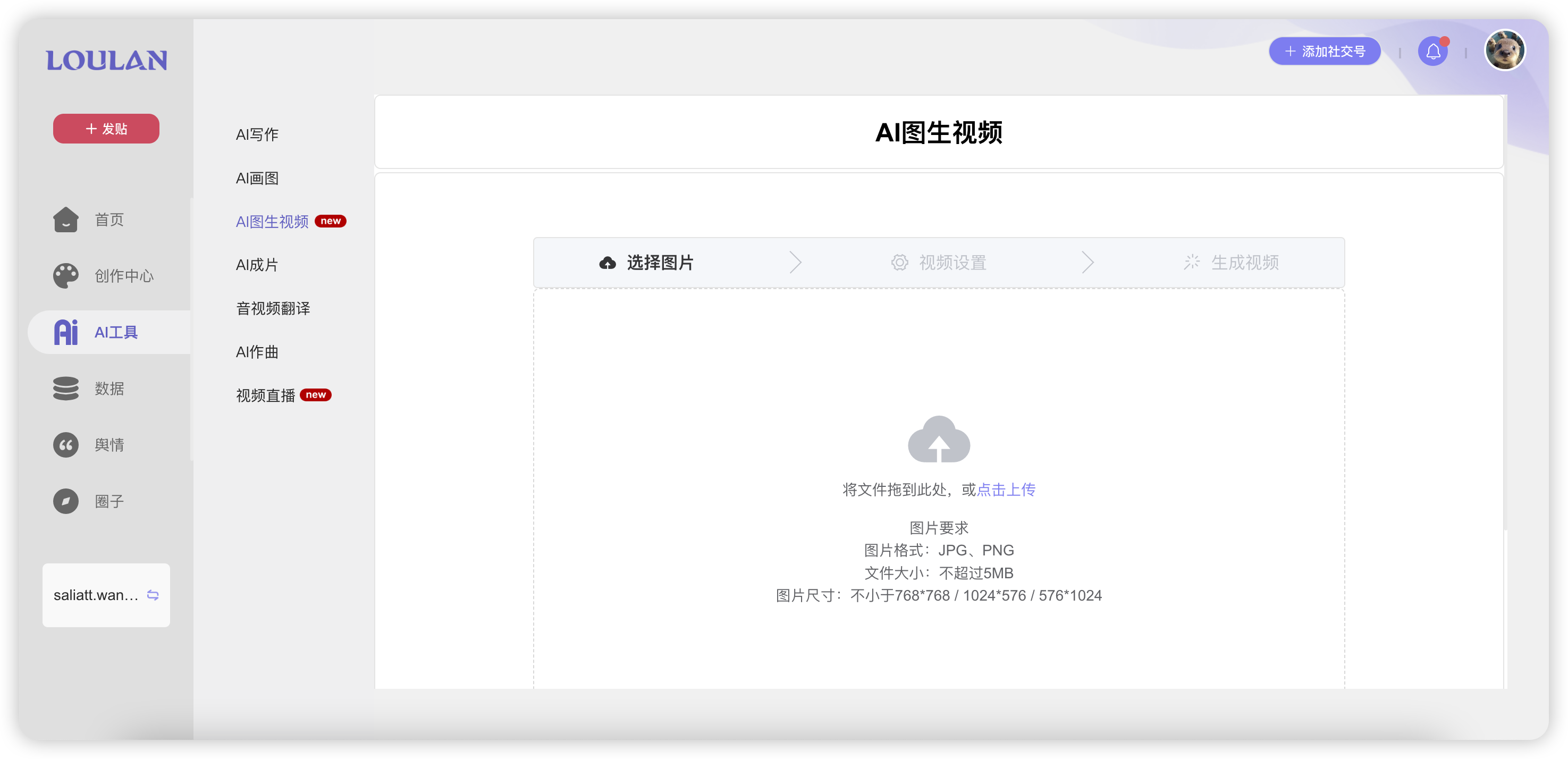Click spinner icon in 生成视频 step

(x=1192, y=263)
